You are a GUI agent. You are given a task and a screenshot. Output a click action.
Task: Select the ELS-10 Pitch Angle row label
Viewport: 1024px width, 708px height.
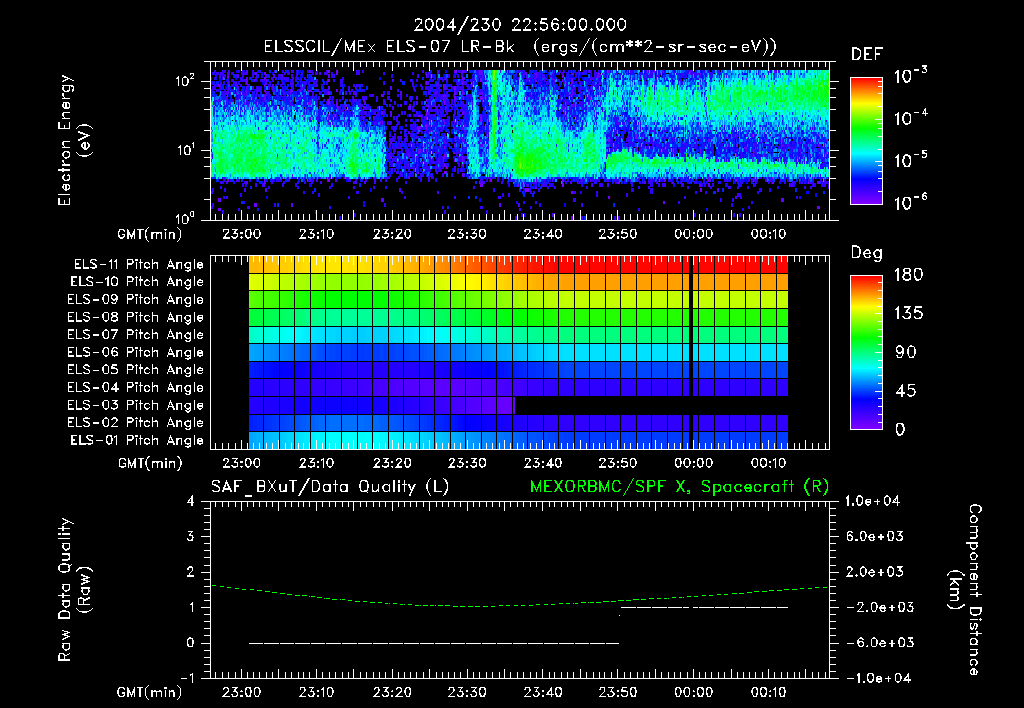(x=137, y=282)
